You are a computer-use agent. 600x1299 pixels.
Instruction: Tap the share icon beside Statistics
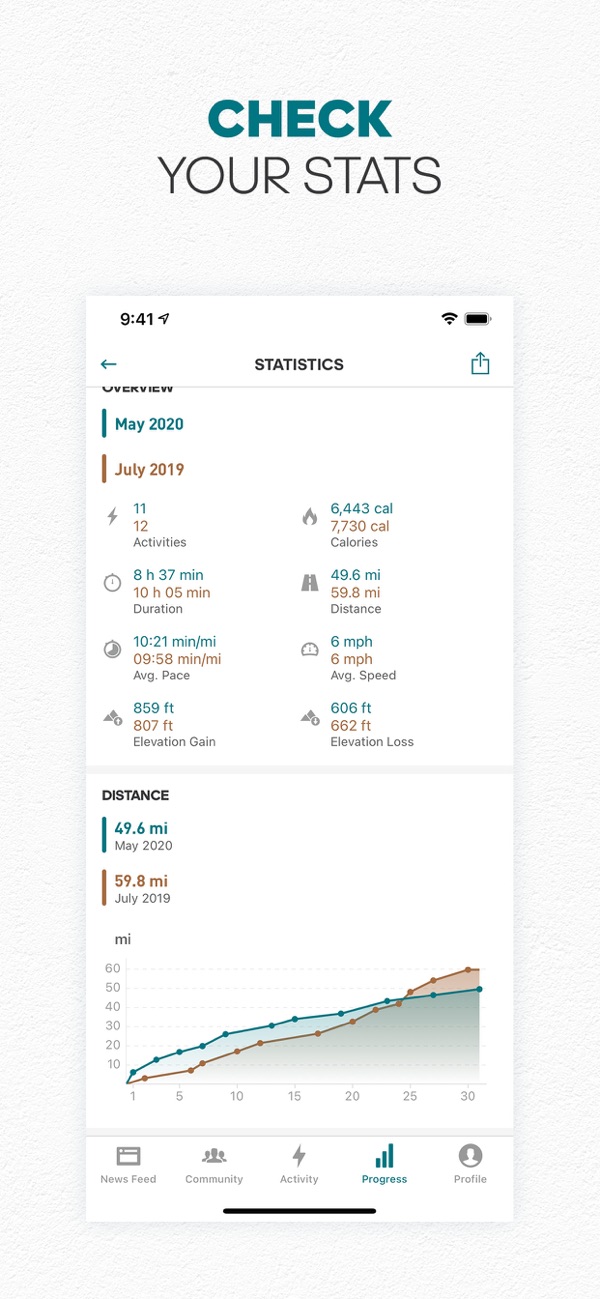point(480,364)
